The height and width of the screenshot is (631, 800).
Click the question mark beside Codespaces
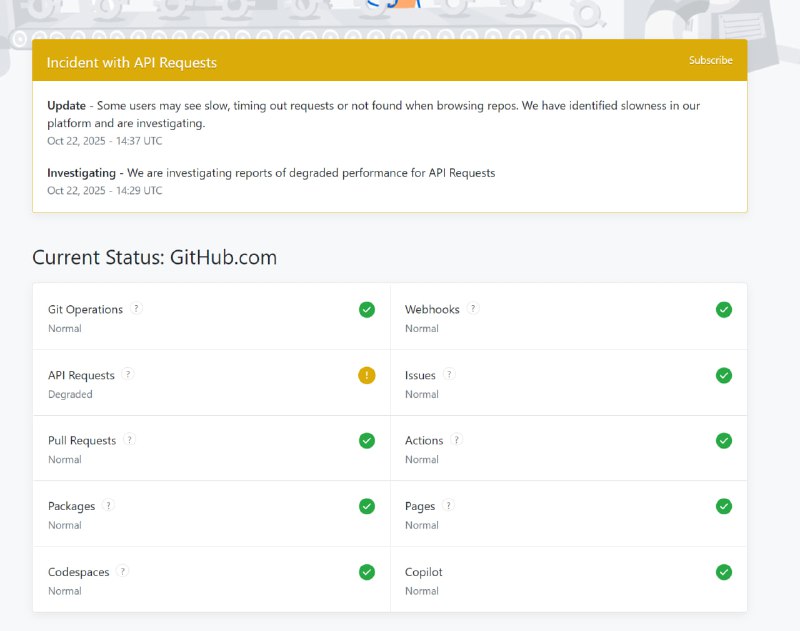[x=123, y=572]
